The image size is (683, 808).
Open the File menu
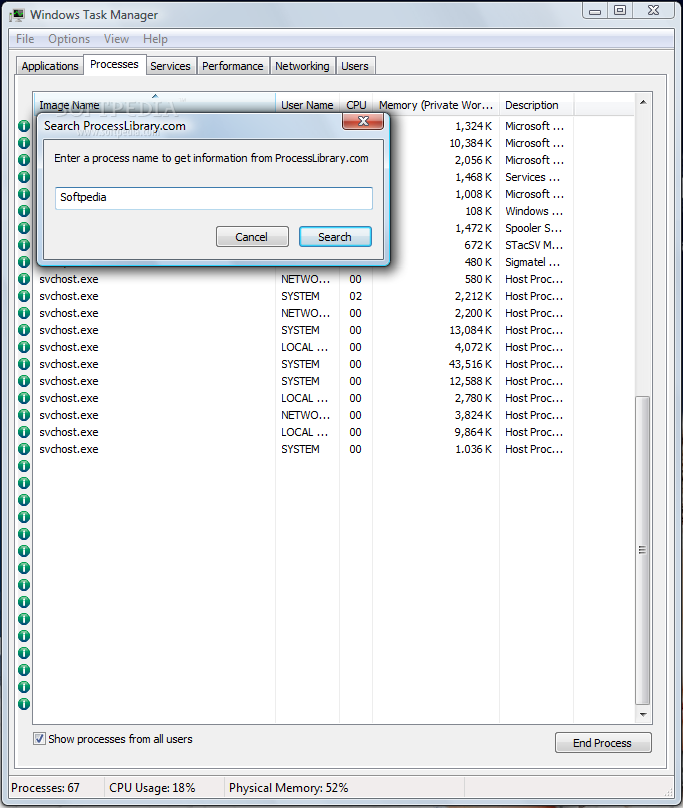tap(25, 39)
